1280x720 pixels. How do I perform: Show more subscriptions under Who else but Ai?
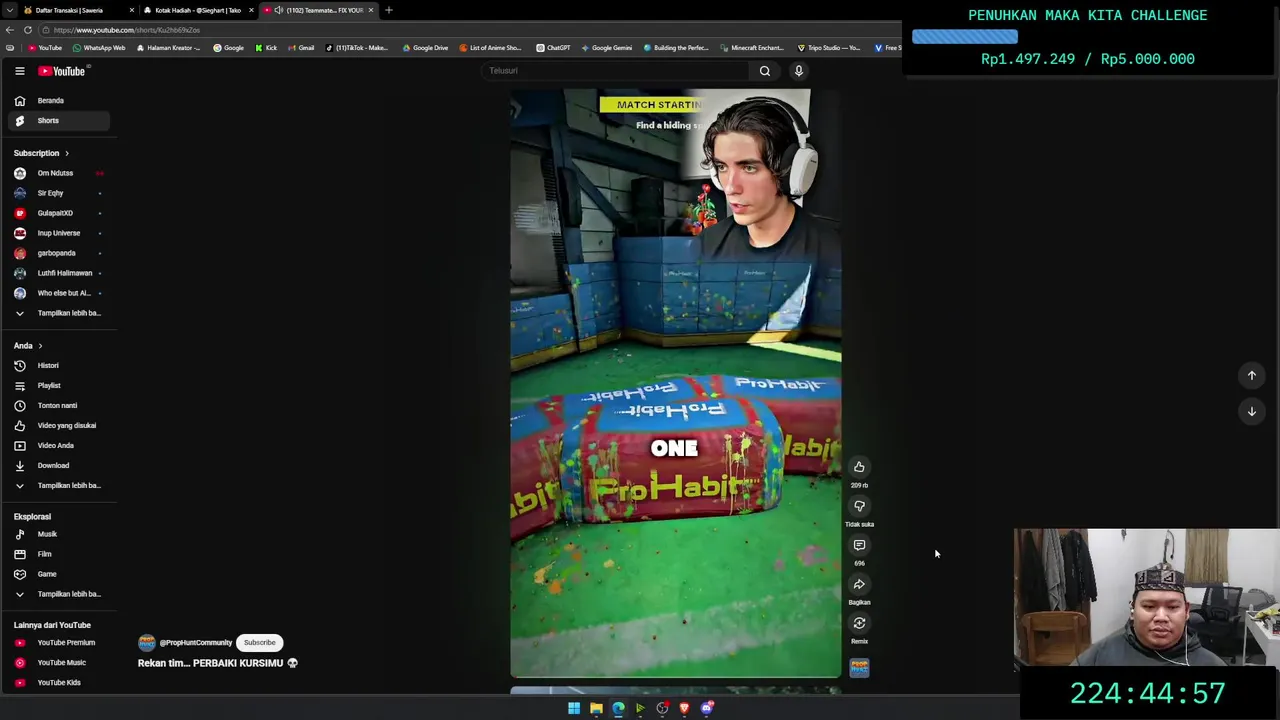[x=59, y=313]
